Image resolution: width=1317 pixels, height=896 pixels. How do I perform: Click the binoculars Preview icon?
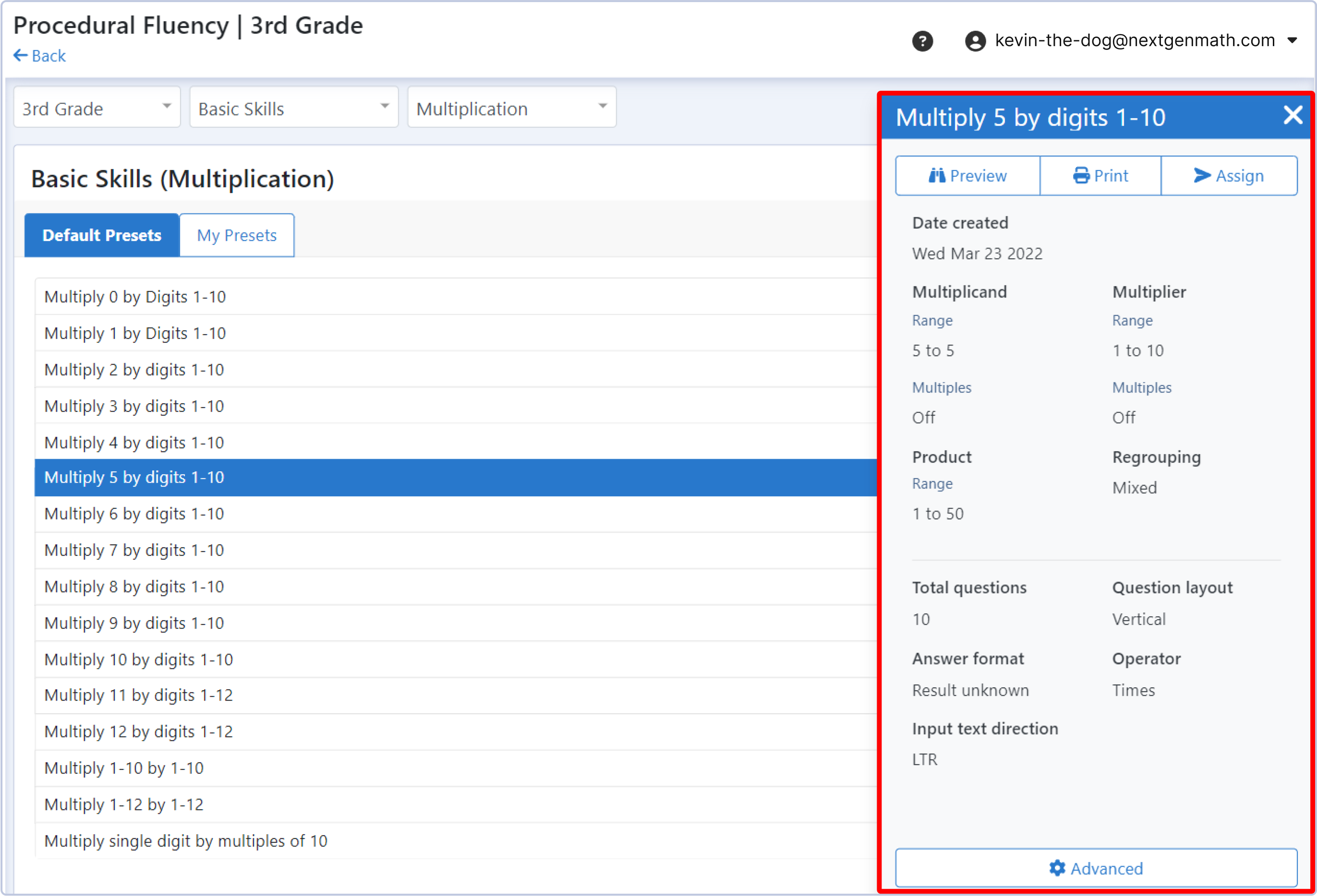pyautogui.click(x=937, y=176)
